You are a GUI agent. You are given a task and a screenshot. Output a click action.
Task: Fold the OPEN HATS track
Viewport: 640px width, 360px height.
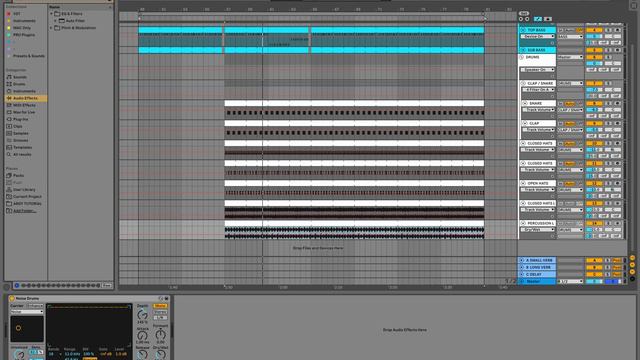click(523, 184)
